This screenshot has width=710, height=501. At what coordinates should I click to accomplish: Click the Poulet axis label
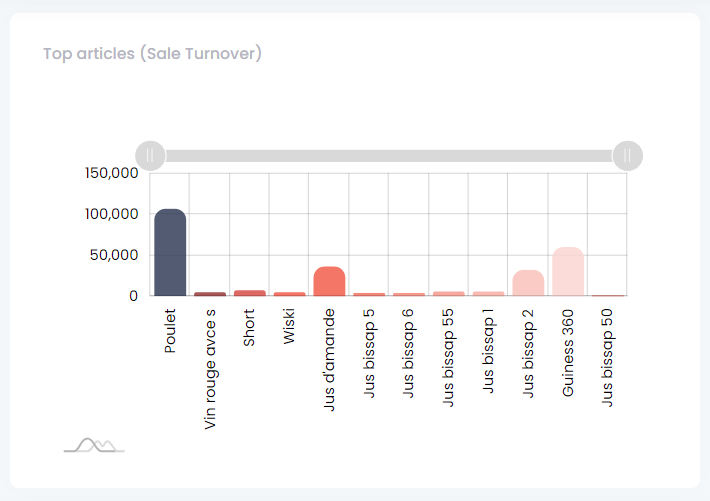click(170, 331)
